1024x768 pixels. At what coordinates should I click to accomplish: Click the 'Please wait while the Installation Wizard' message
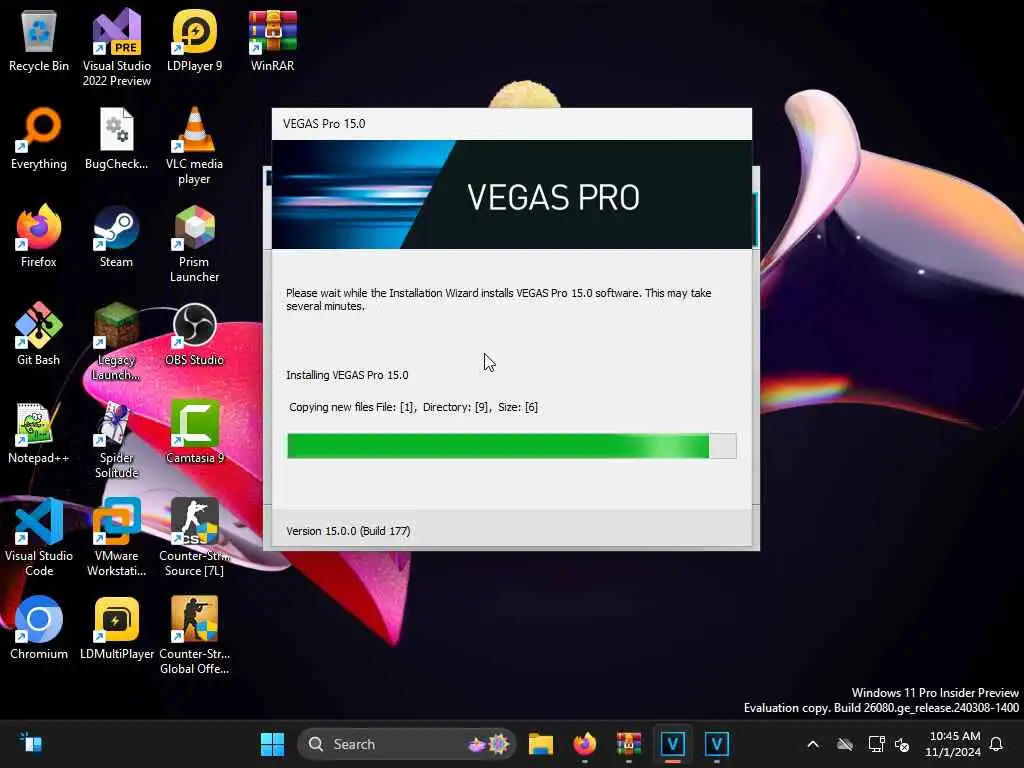(x=498, y=299)
